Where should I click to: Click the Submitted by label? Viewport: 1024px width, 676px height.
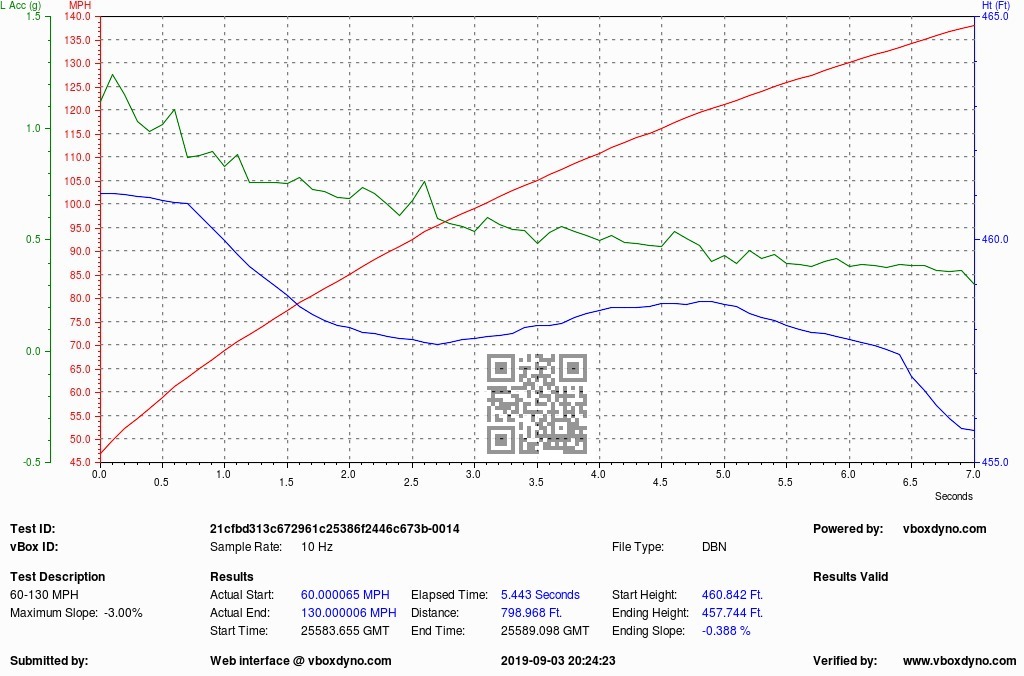49,661
